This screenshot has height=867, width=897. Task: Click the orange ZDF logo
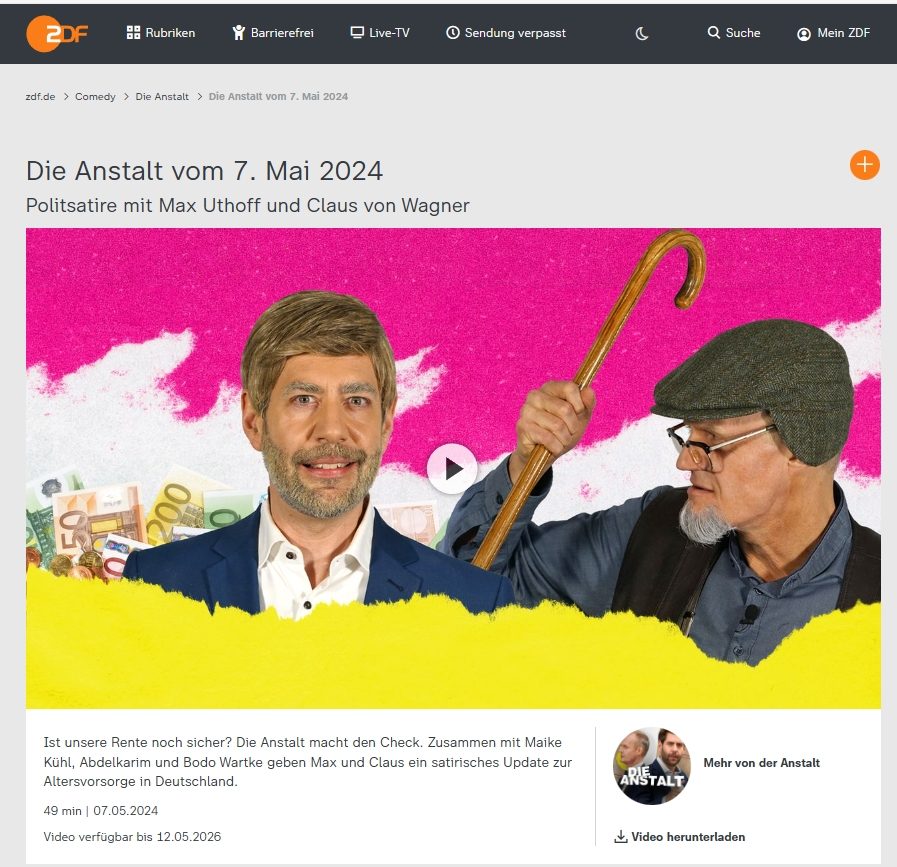(56, 34)
